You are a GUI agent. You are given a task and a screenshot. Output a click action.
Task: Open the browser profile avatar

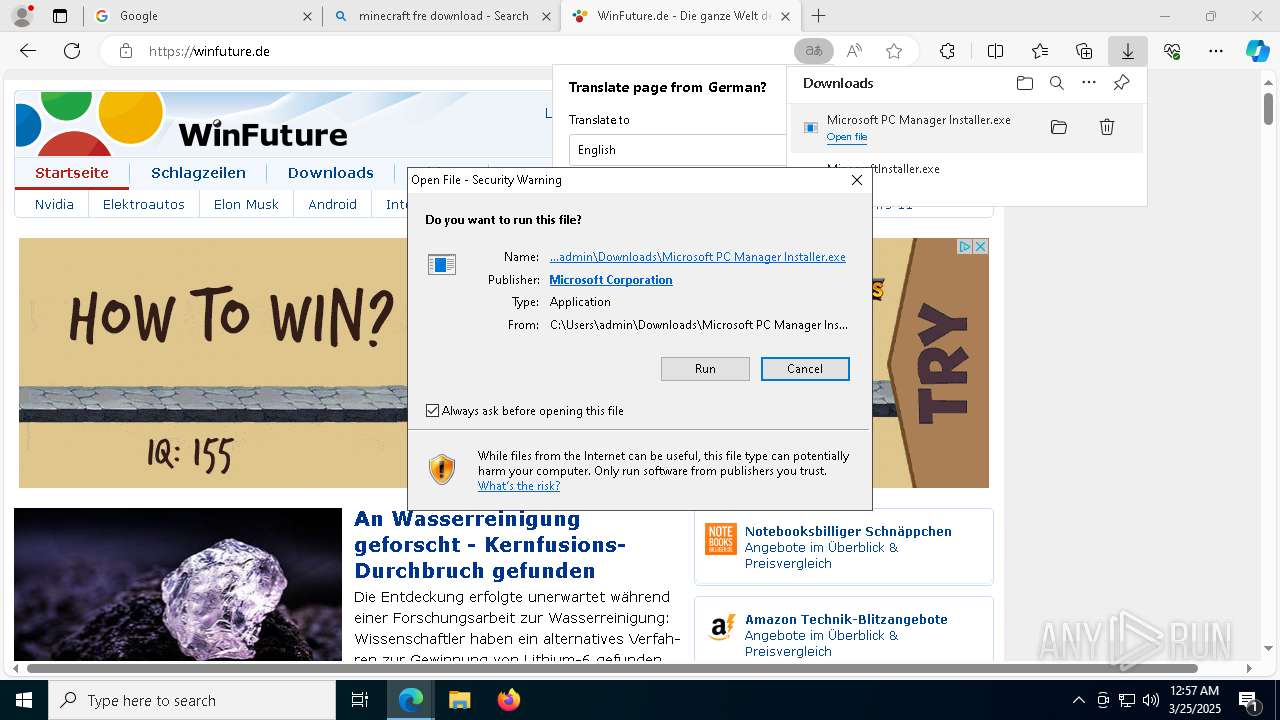point(22,16)
